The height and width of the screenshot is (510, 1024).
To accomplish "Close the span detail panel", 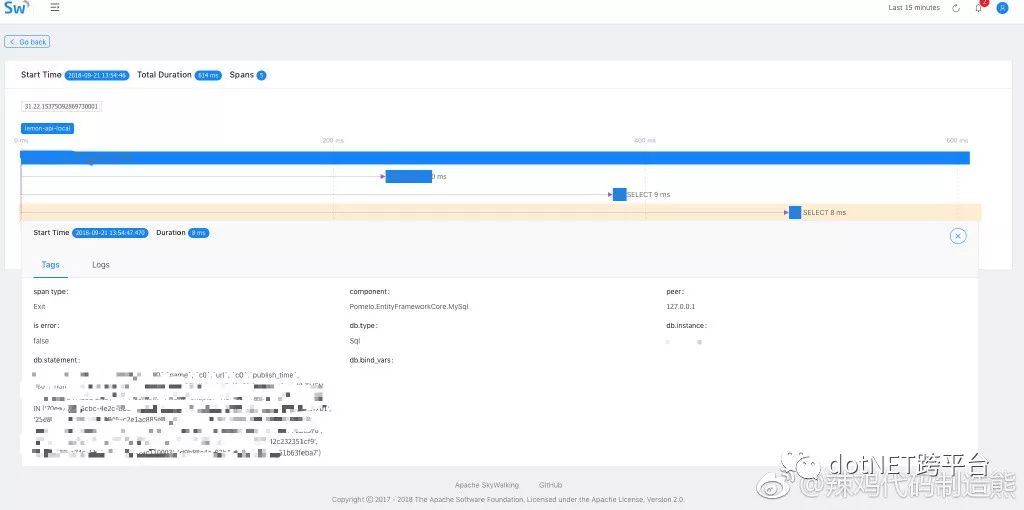I will coord(957,236).
